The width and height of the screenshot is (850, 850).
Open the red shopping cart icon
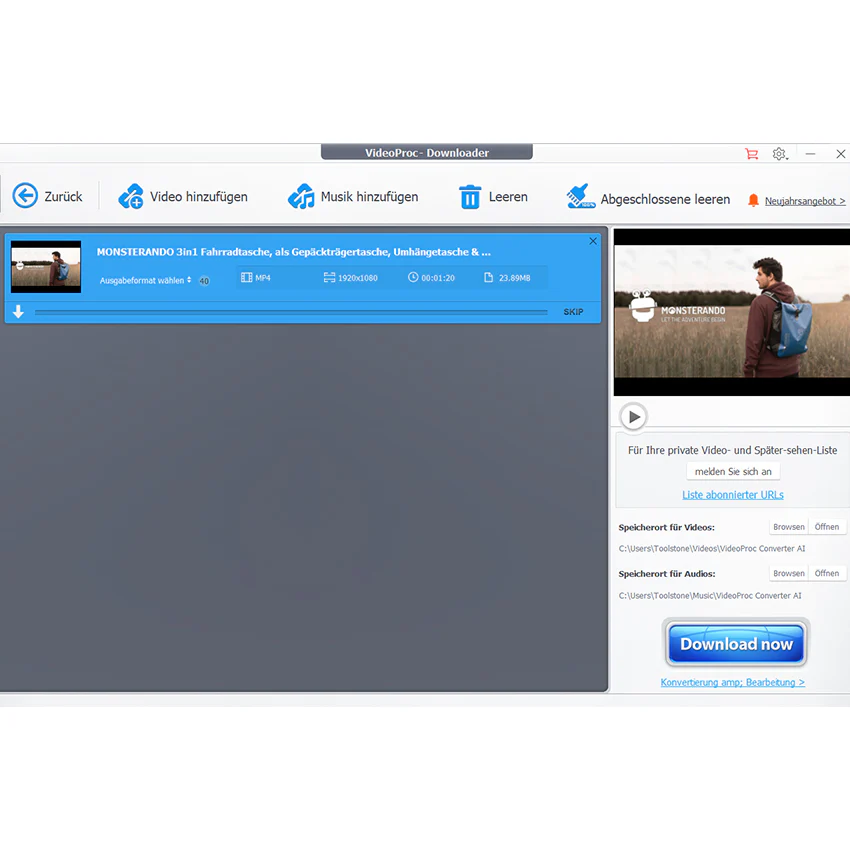point(751,154)
